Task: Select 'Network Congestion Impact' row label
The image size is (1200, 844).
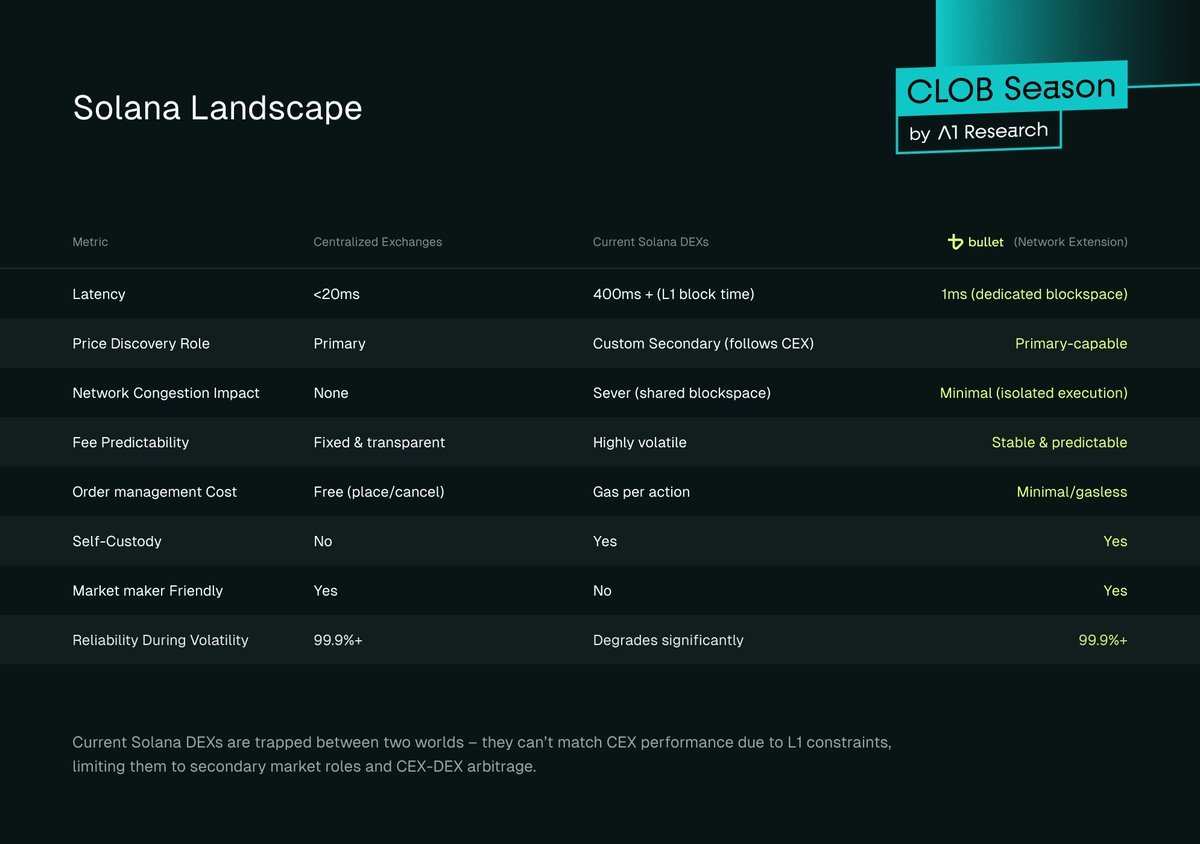Action: tap(166, 393)
